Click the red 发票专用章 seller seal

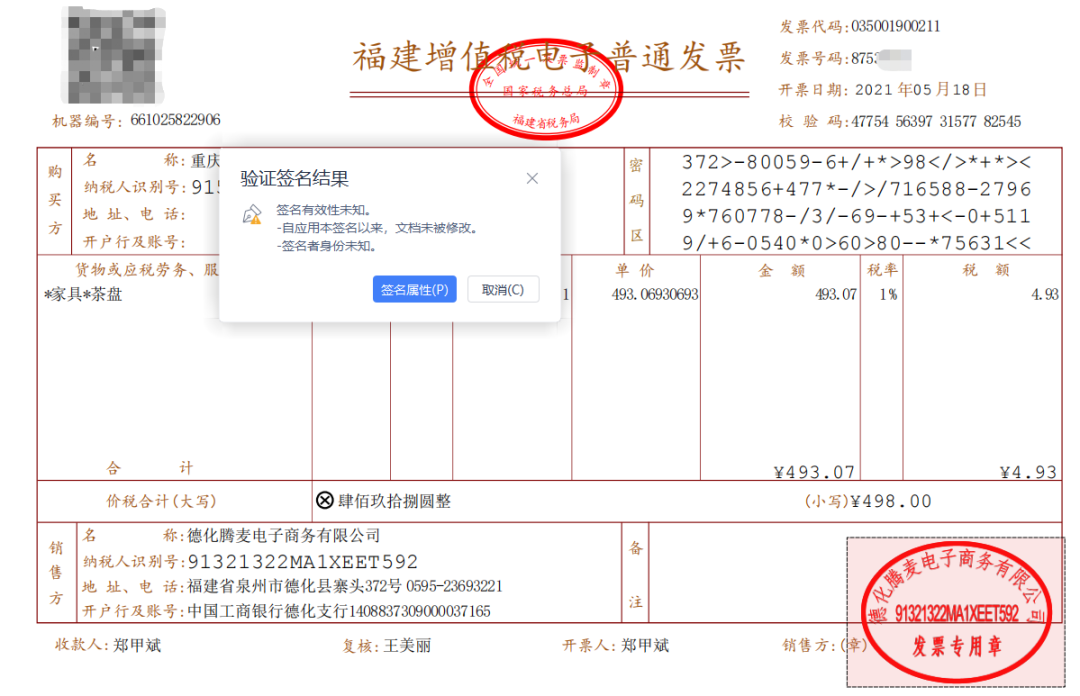[x=956, y=612]
